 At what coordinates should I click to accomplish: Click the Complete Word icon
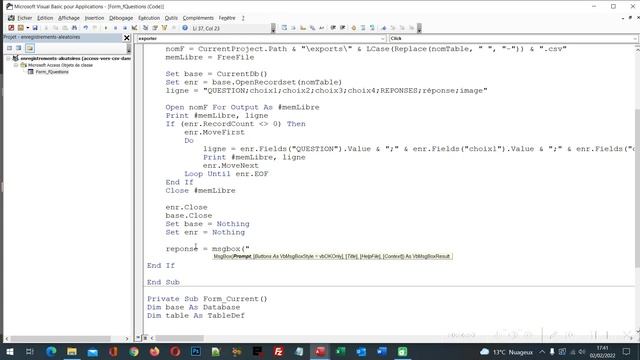coord(322,28)
